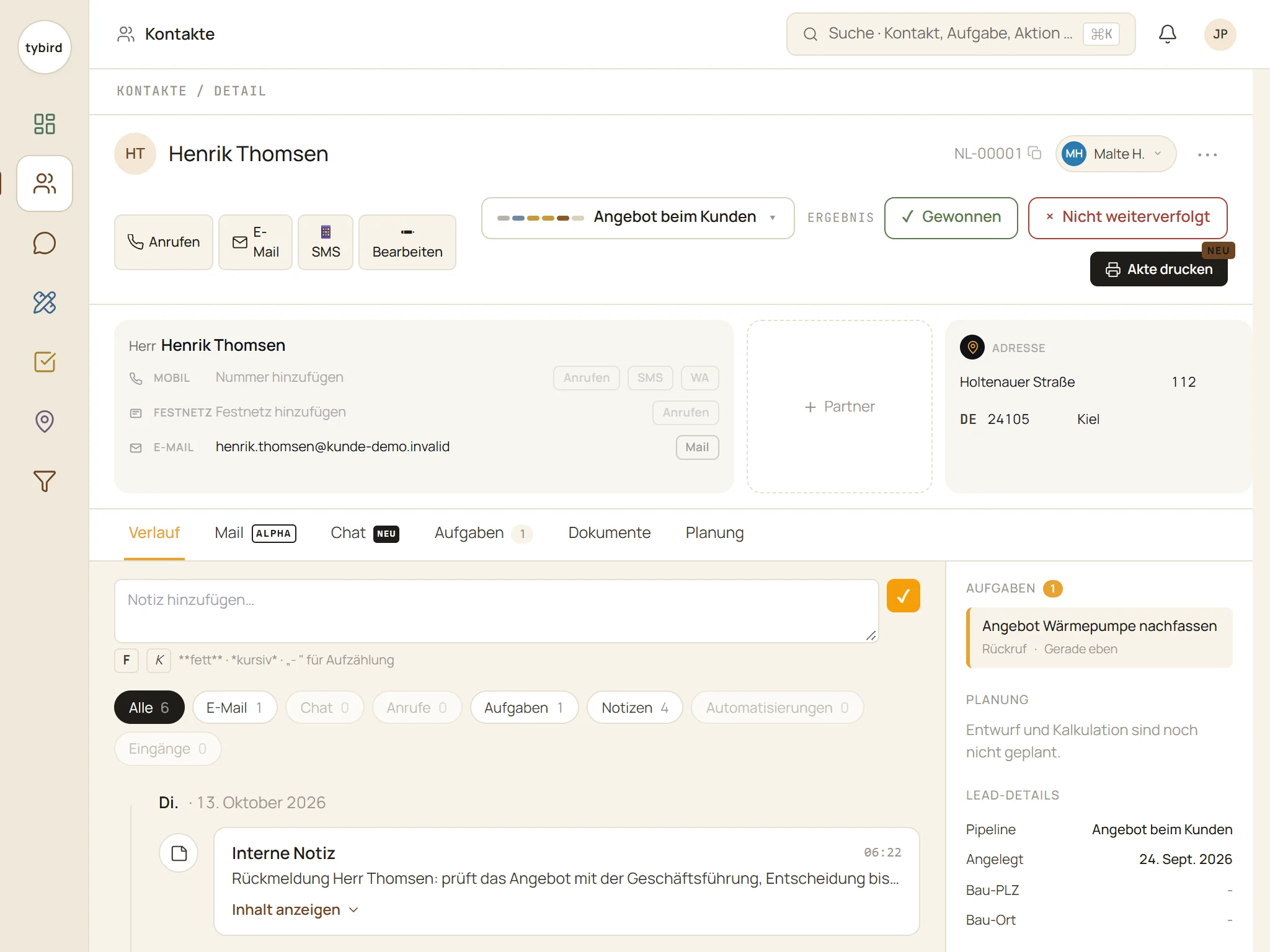Select the Alle 6 filter chip
Screen dimensions: 1270x952
tap(149, 707)
